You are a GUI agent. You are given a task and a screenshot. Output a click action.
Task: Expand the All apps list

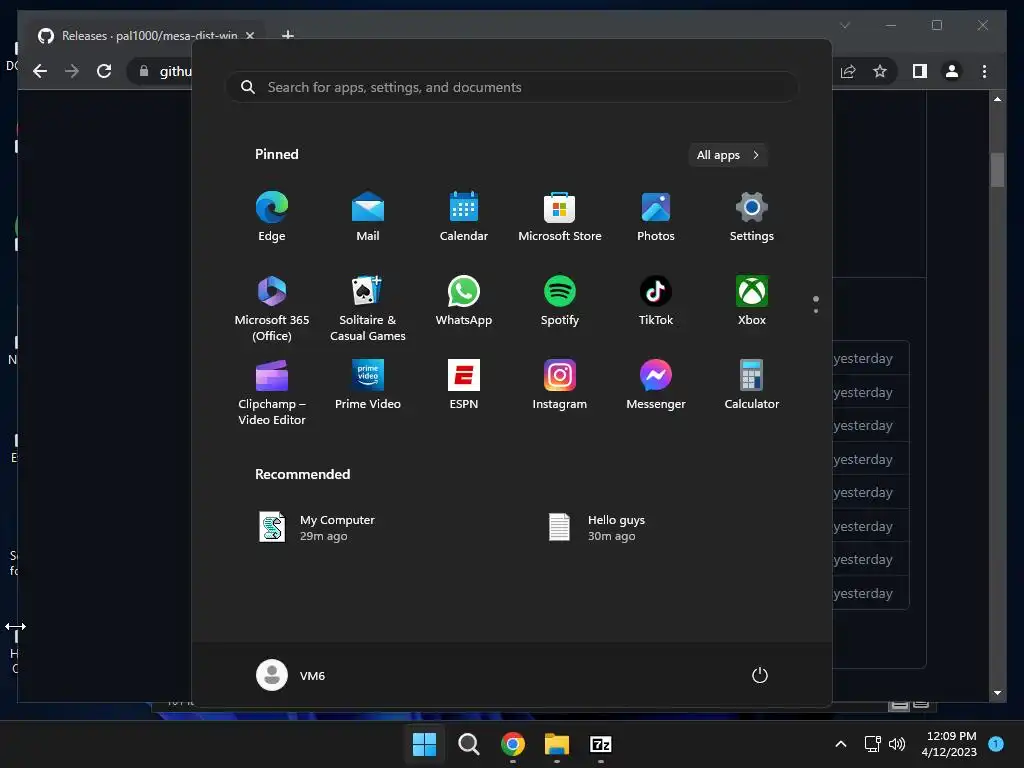pyautogui.click(x=728, y=155)
